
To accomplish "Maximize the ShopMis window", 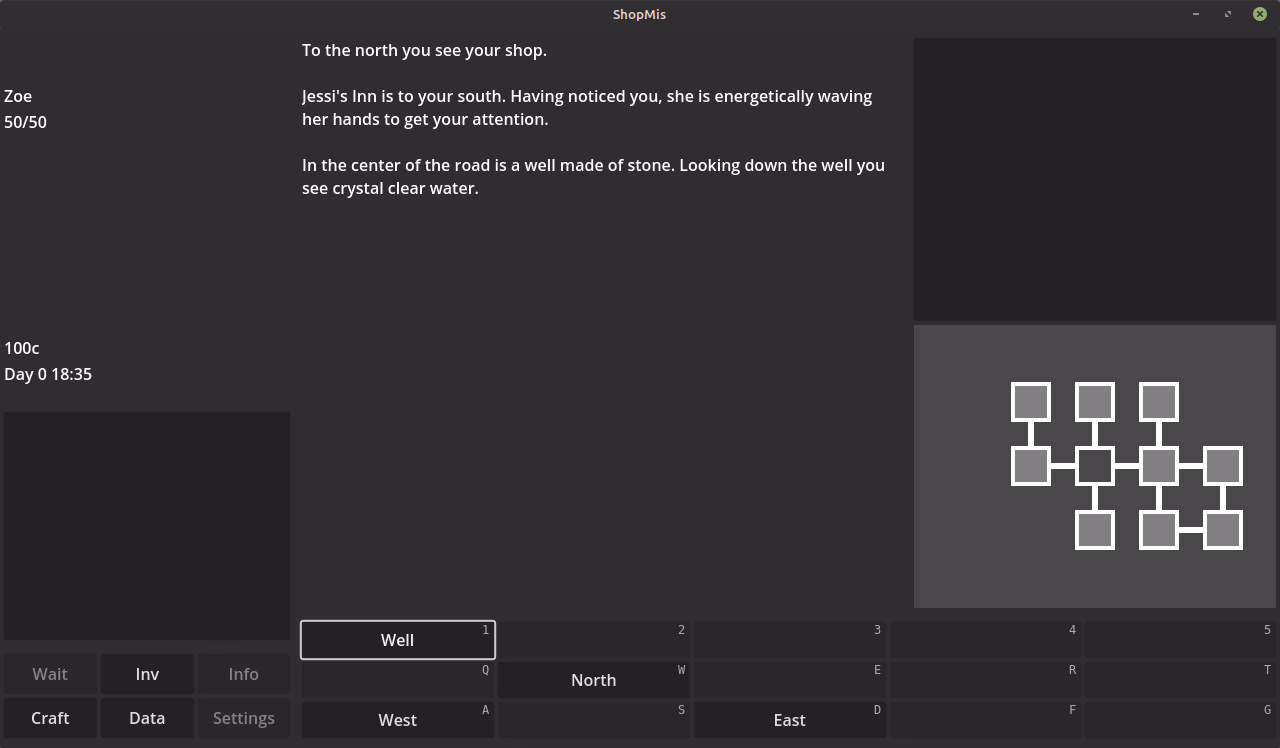I will click(x=1228, y=14).
